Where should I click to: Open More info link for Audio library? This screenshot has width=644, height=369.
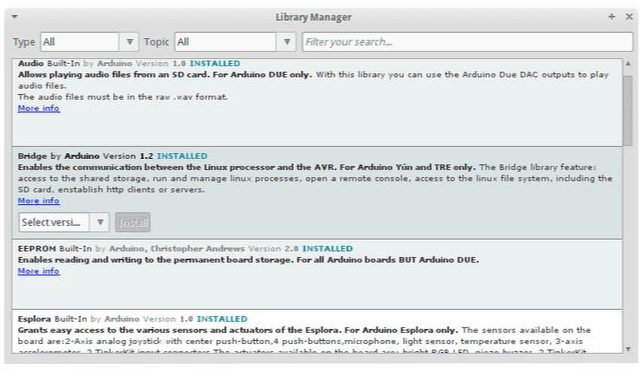[39, 108]
